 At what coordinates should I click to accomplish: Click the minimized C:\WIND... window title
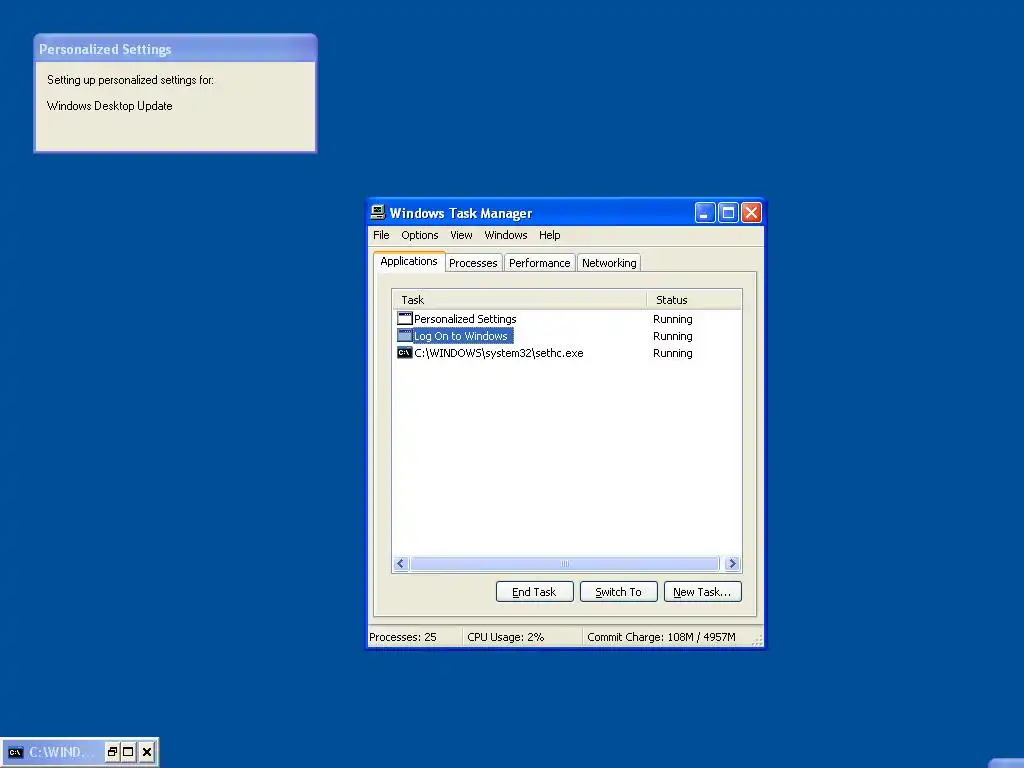pyautogui.click(x=61, y=752)
